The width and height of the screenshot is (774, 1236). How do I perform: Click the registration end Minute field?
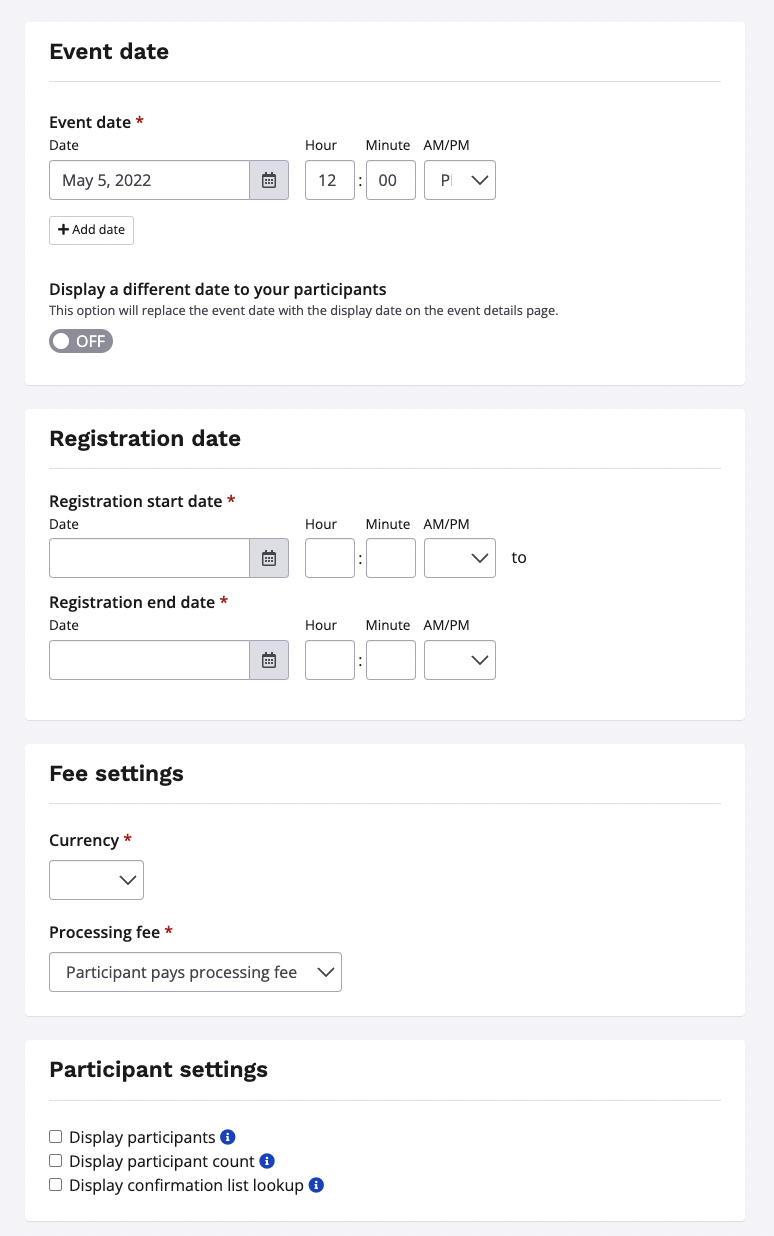tap(390, 661)
